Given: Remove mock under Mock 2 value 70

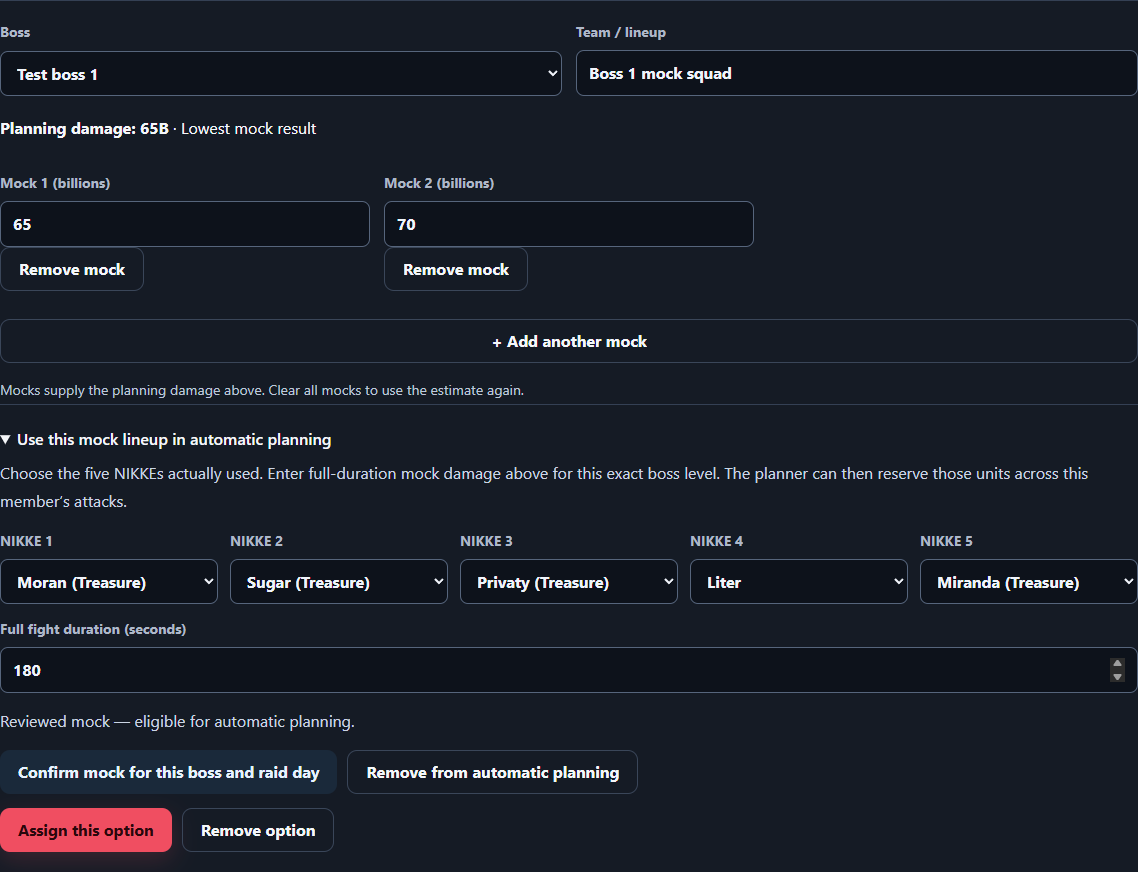Looking at the screenshot, I should pos(456,269).
